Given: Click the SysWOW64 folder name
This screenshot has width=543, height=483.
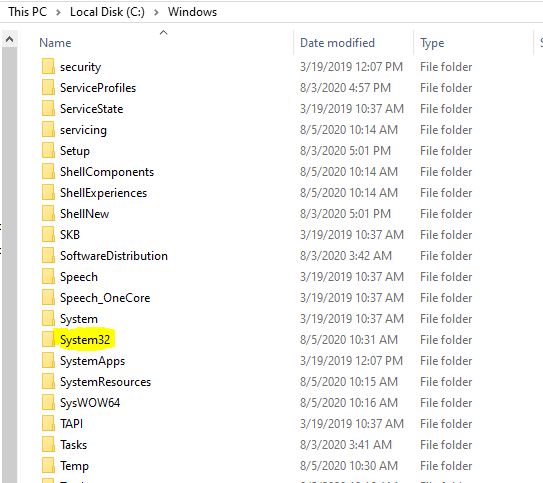Looking at the screenshot, I should coord(90,403).
